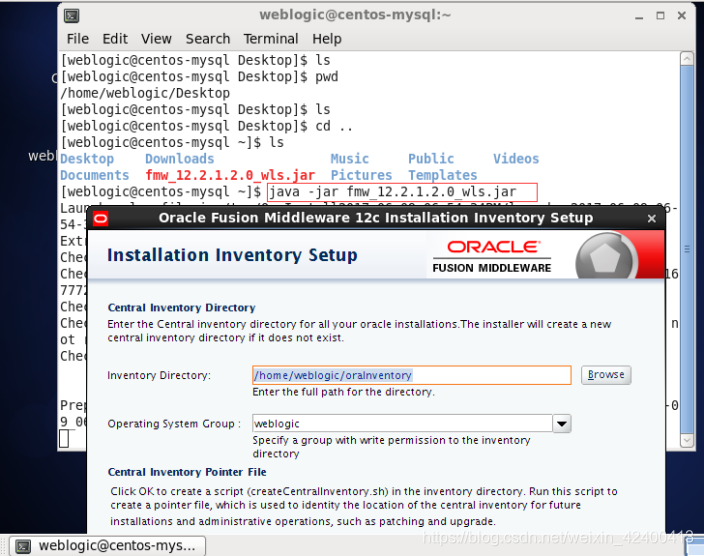The width and height of the screenshot is (704, 556).
Task: Click the Public directory name in terminal
Action: pyautogui.click(x=431, y=159)
